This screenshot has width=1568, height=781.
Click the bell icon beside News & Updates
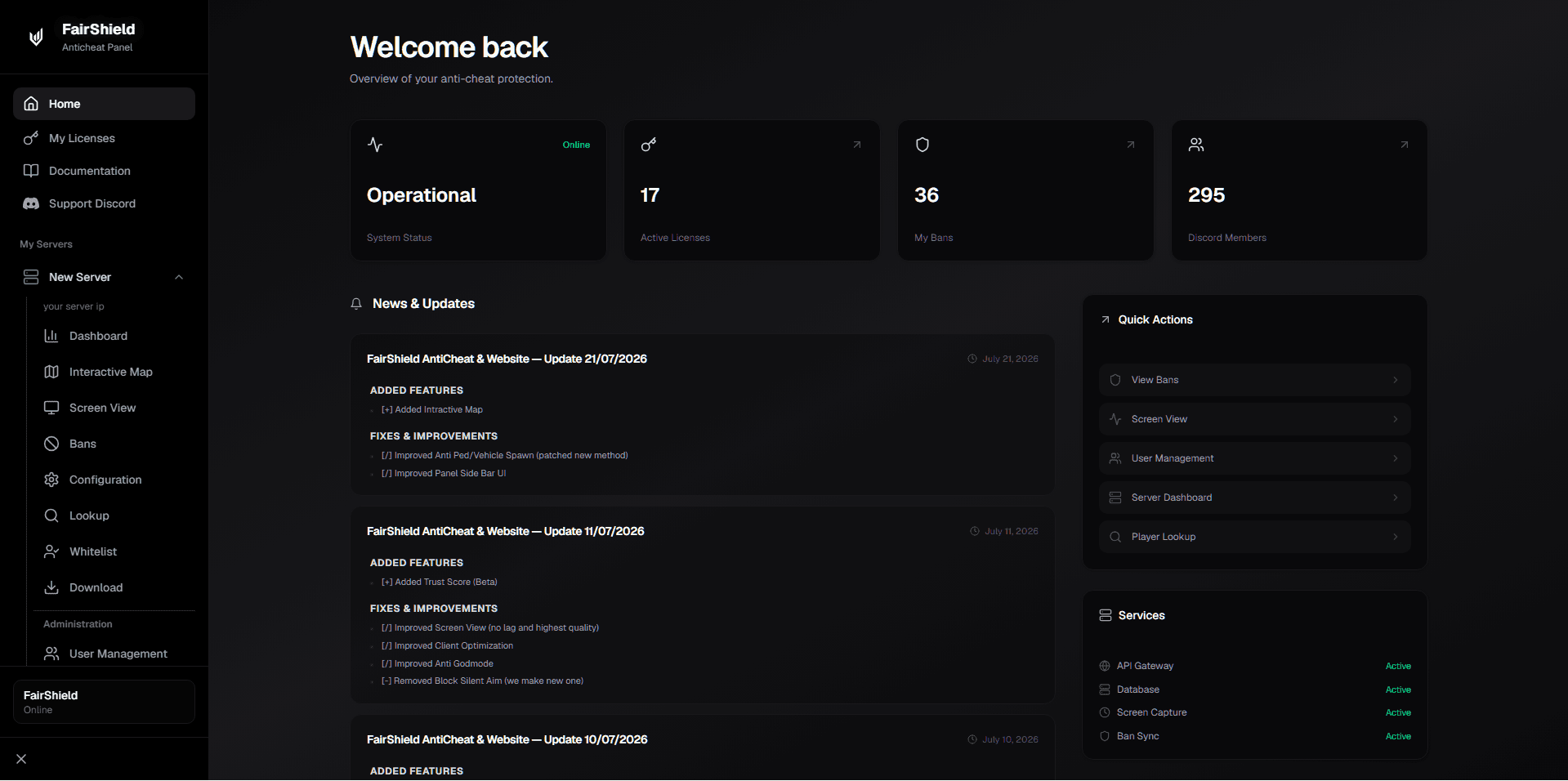(x=356, y=304)
